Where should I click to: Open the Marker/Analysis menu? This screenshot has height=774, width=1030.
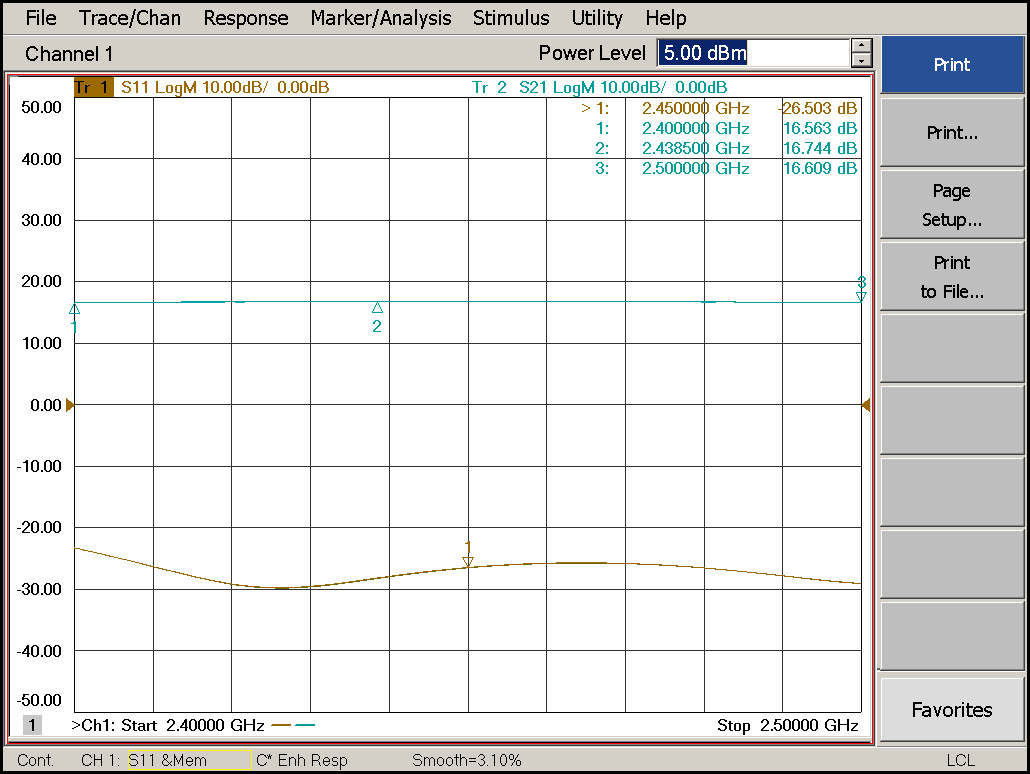[381, 18]
